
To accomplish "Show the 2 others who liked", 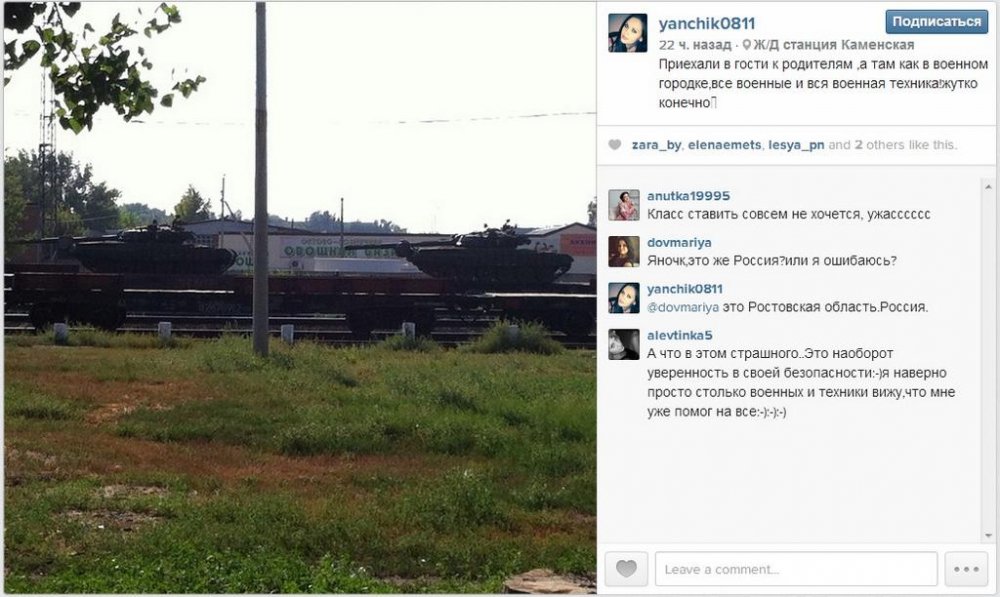I will coord(883,145).
